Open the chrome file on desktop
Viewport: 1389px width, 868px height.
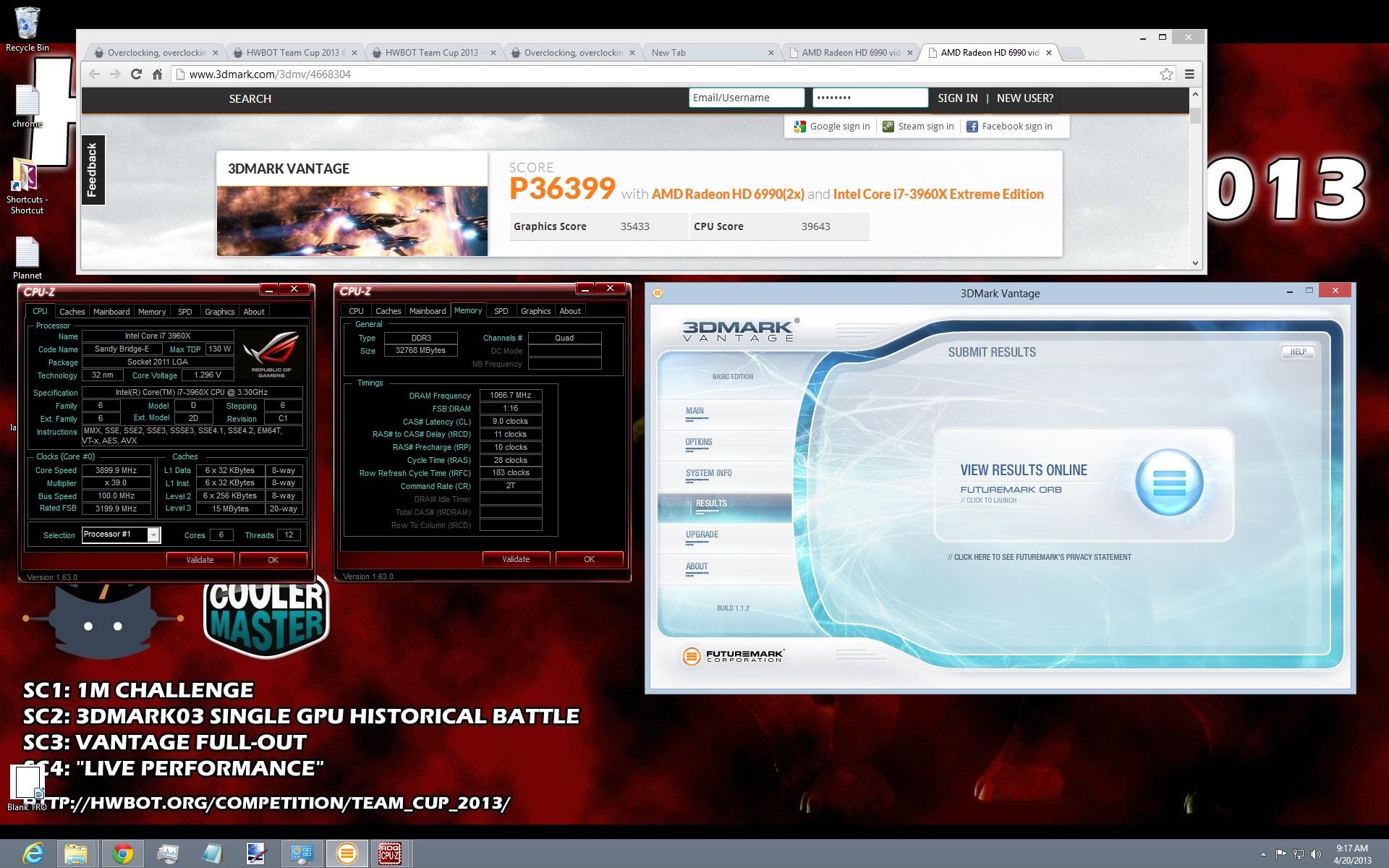pyautogui.click(x=27, y=106)
